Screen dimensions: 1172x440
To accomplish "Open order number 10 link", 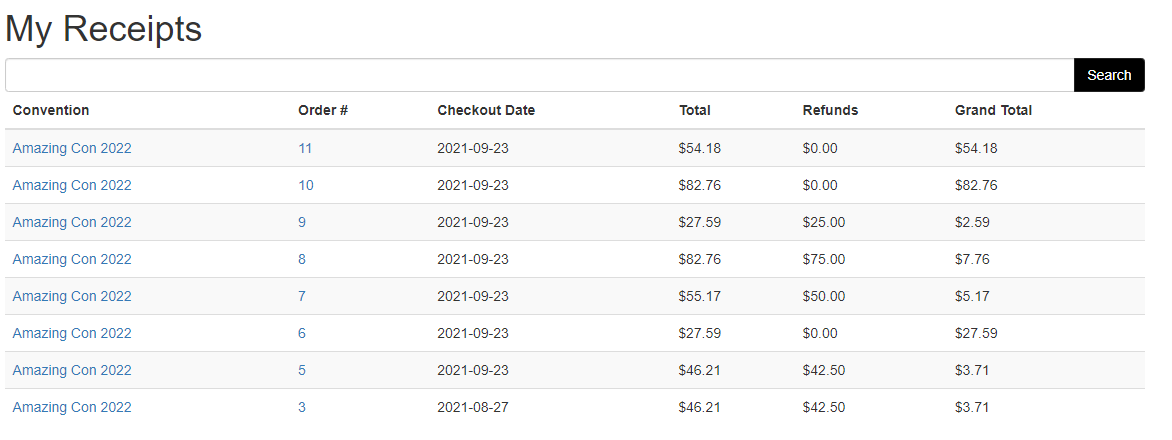I will coord(306,185).
